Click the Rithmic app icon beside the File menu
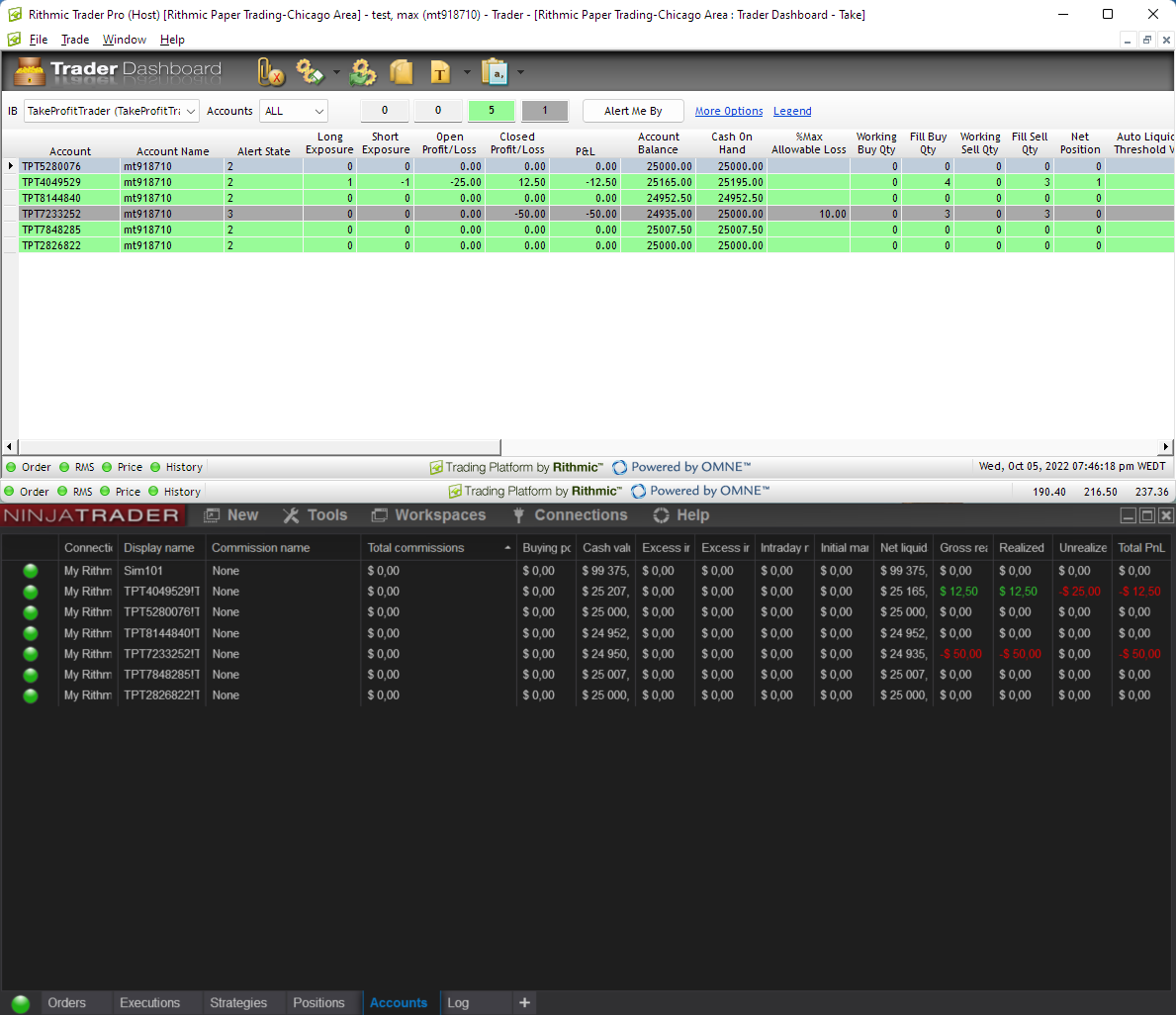This screenshot has height=1015, width=1176. point(14,39)
